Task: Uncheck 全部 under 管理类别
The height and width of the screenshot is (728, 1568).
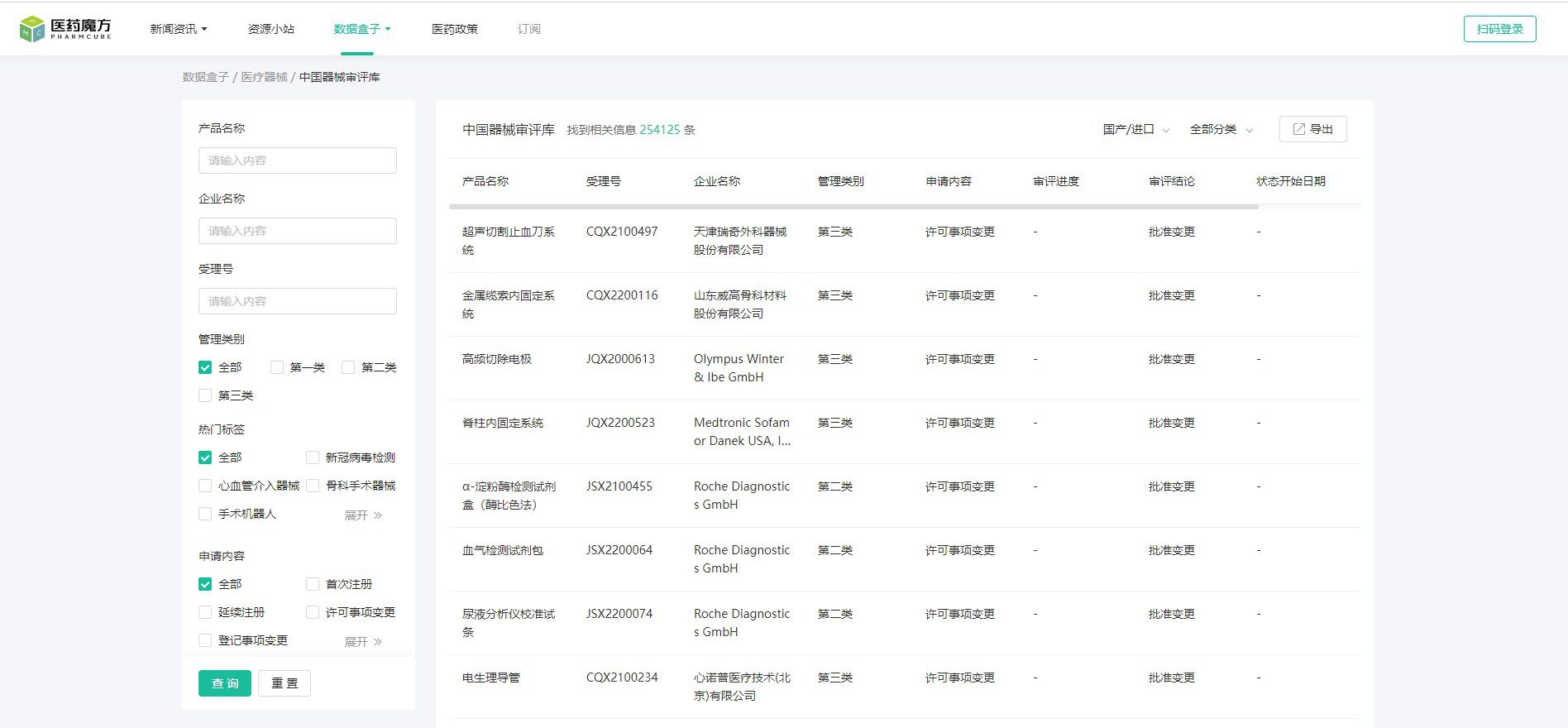Action: coord(205,367)
